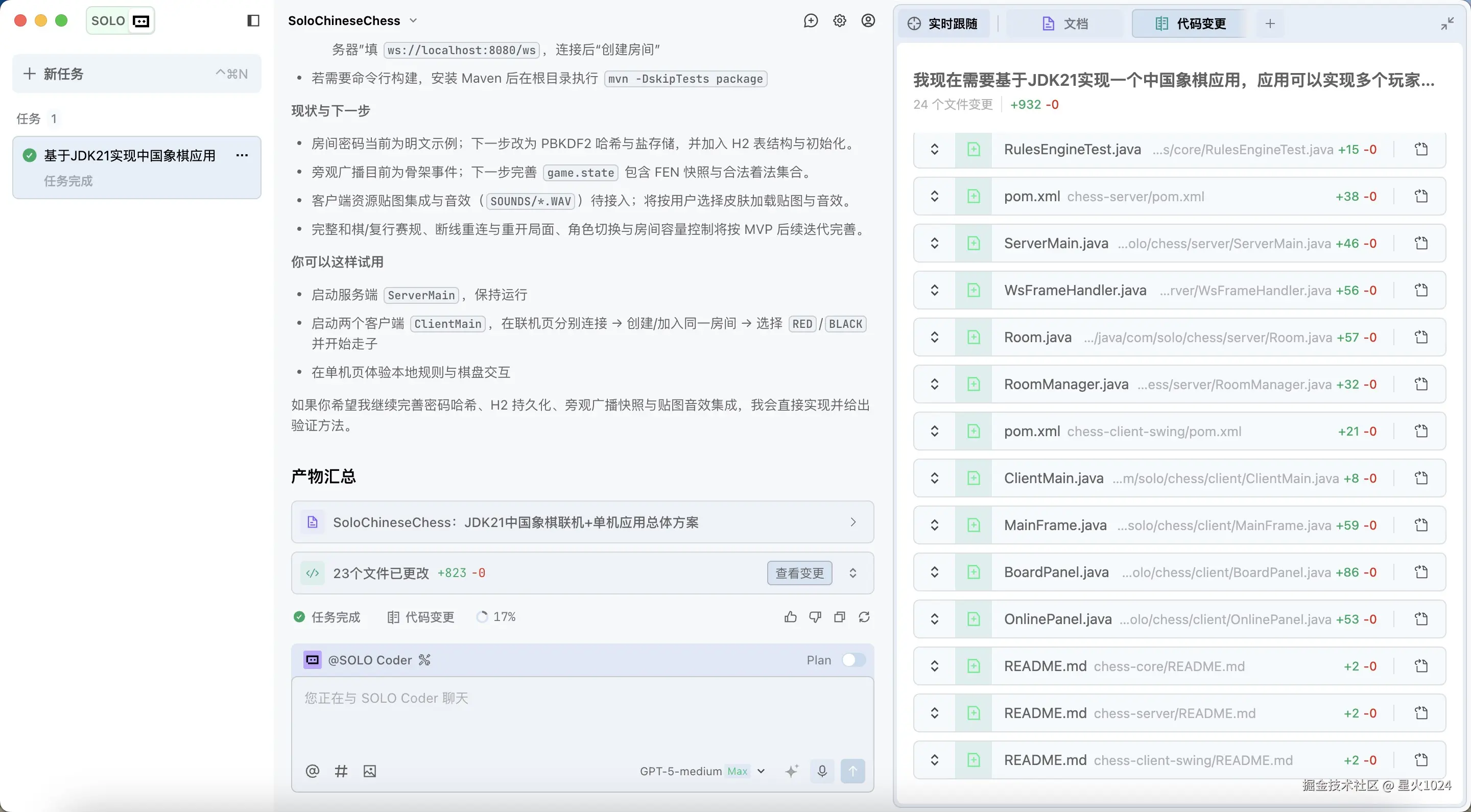Expand the Room.java diff row
Screen dimensions: 1471x812
935,338
